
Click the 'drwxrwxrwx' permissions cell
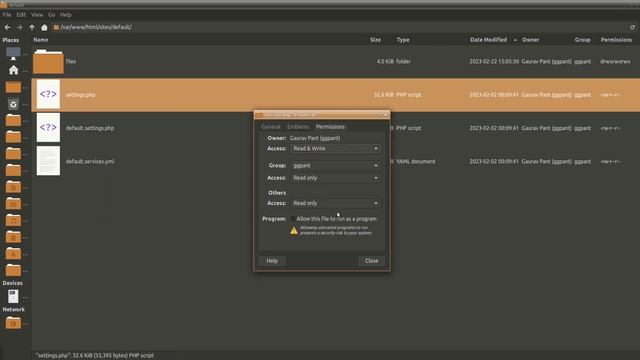pos(615,62)
